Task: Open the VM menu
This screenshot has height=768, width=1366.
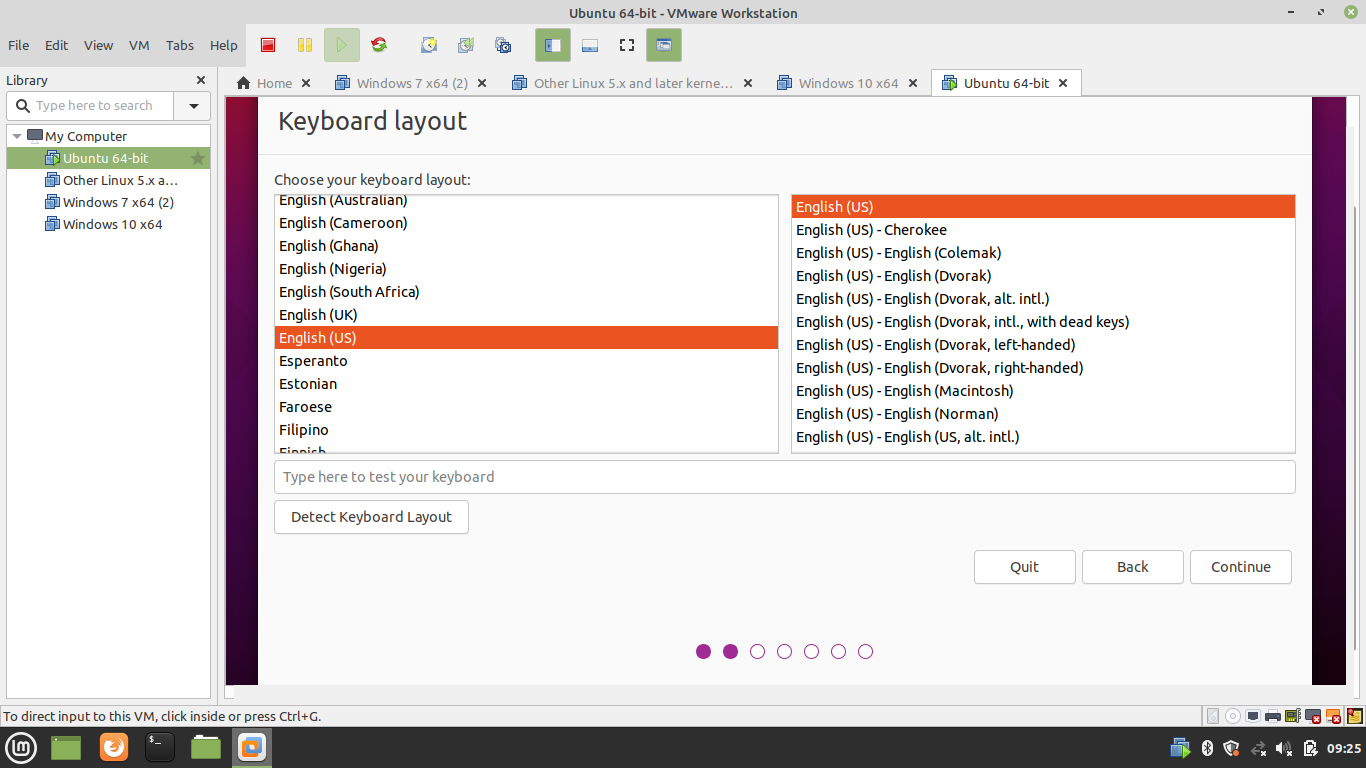Action: [139, 45]
